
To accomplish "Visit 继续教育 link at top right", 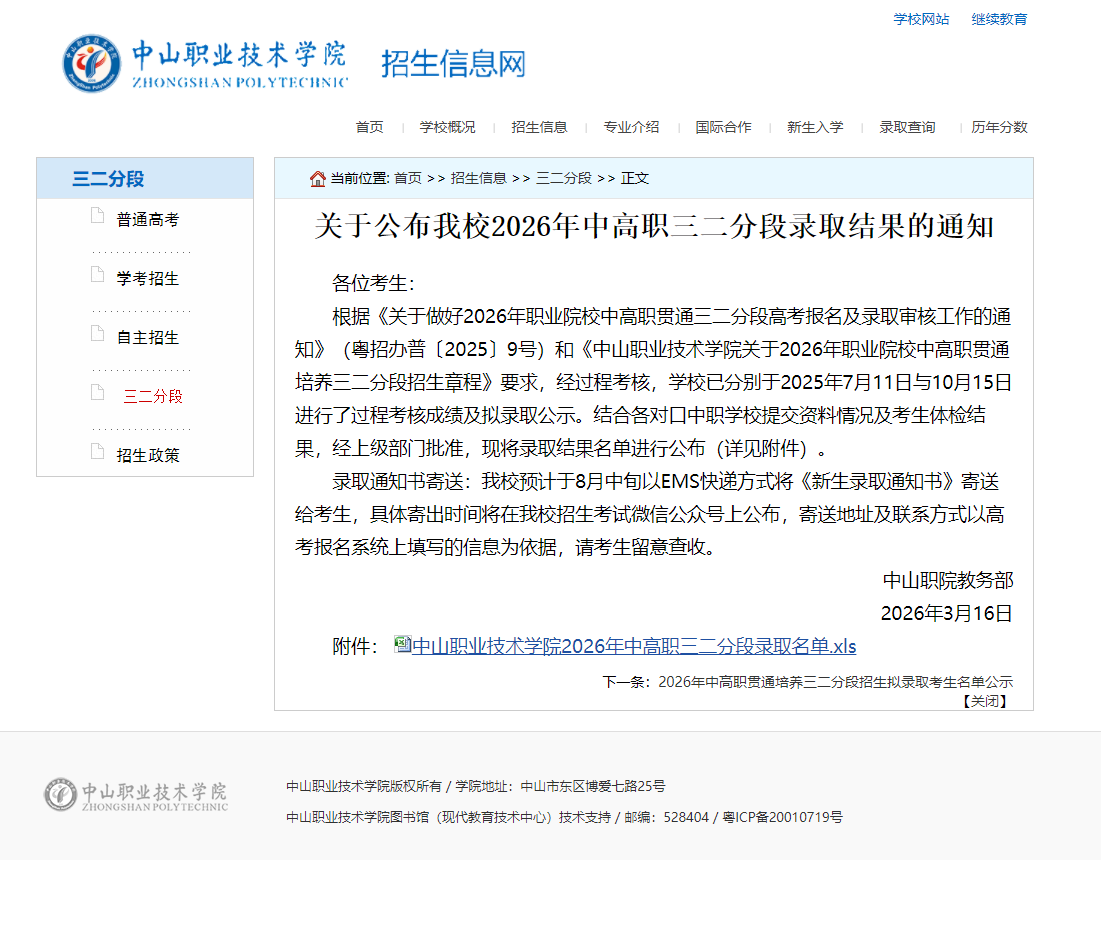I will (x=999, y=19).
